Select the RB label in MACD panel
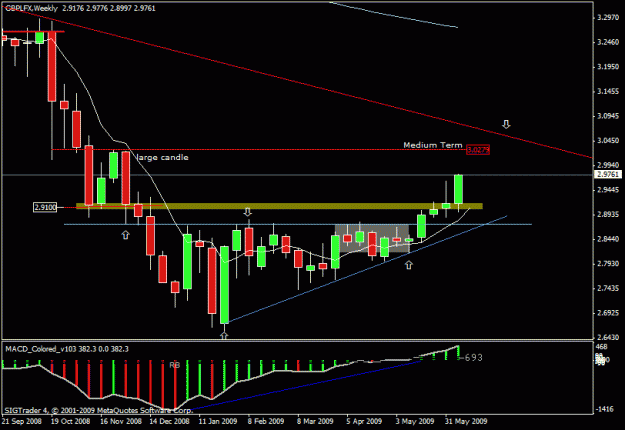Screen dimensions: 625x430 pyautogui.click(x=175, y=365)
